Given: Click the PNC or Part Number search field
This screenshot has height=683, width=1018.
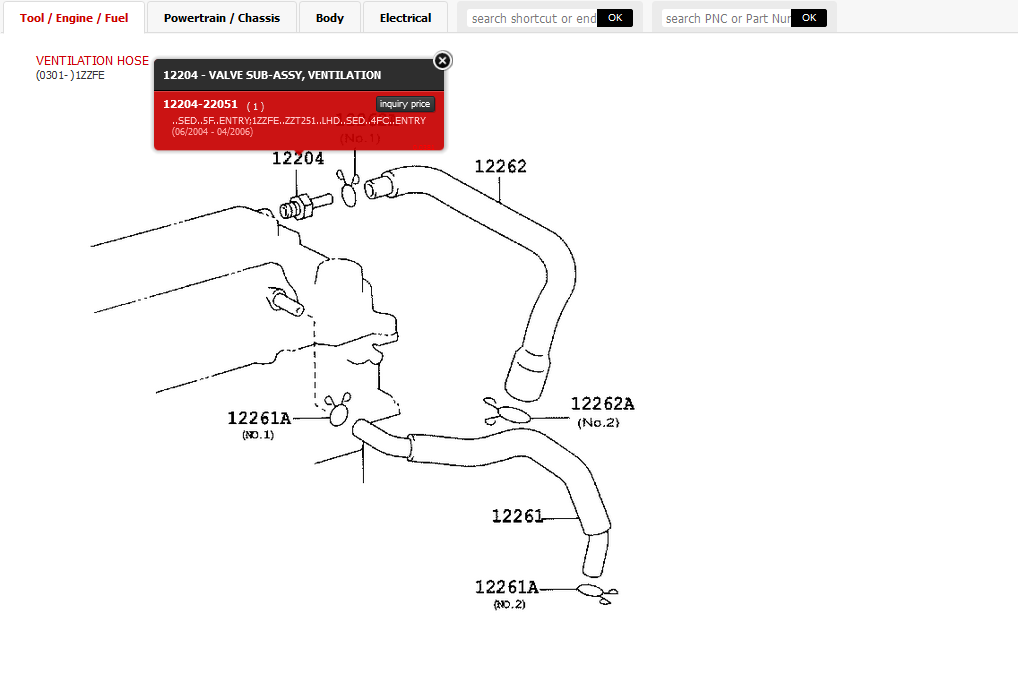Looking at the screenshot, I should tap(722, 17).
